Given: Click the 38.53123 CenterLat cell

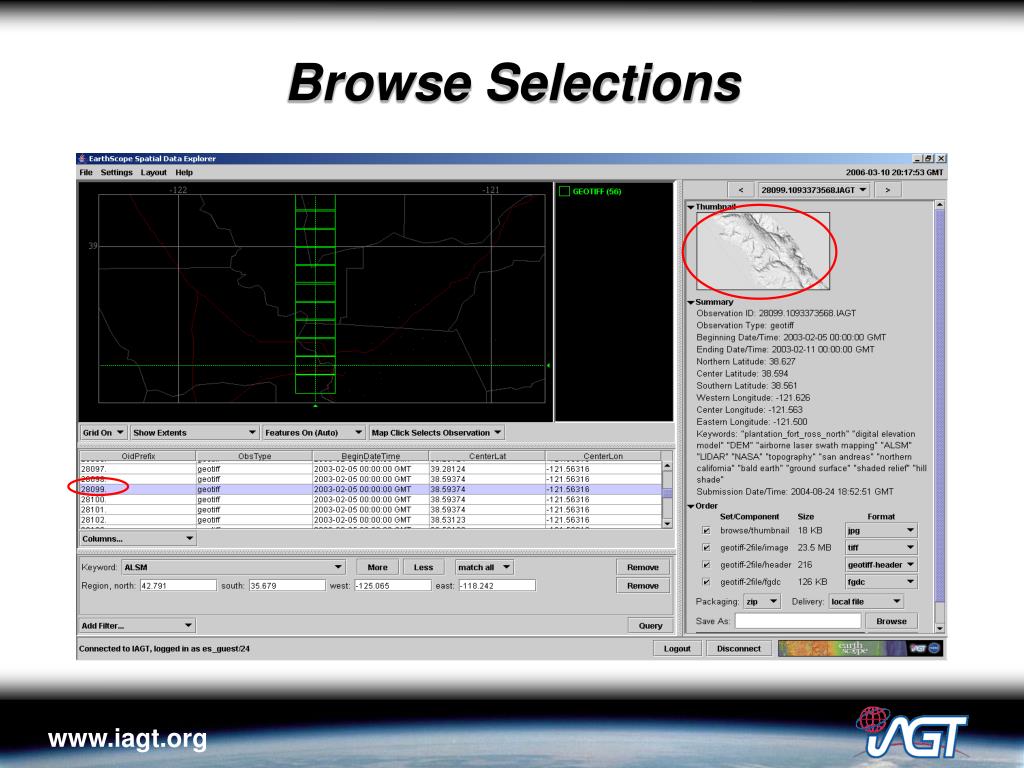Looking at the screenshot, I should click(x=487, y=520).
